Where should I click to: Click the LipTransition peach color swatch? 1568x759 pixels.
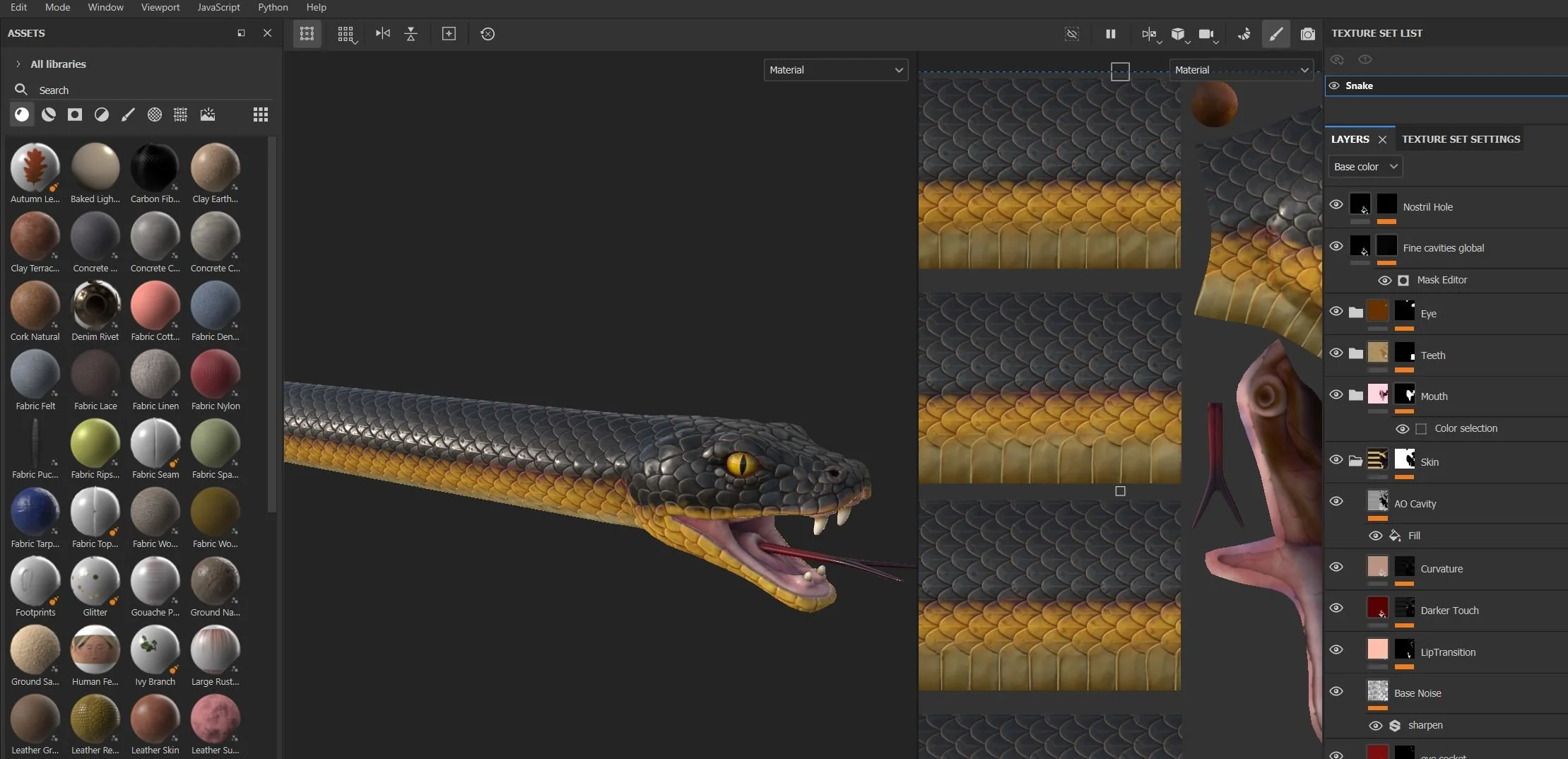click(1377, 649)
